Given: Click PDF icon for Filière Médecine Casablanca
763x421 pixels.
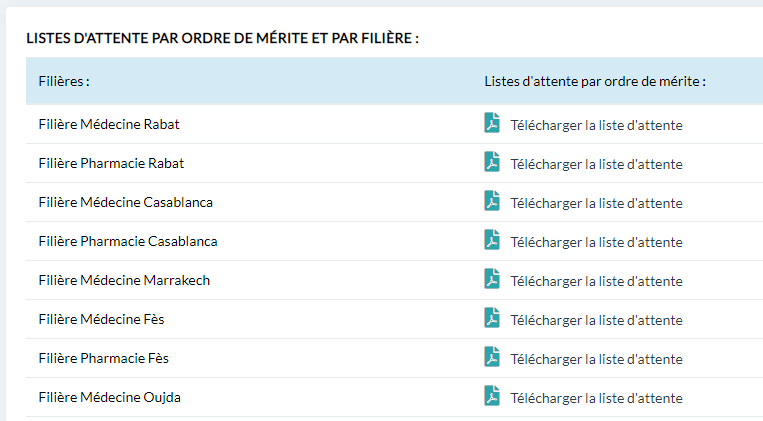Looking at the screenshot, I should (x=491, y=201).
